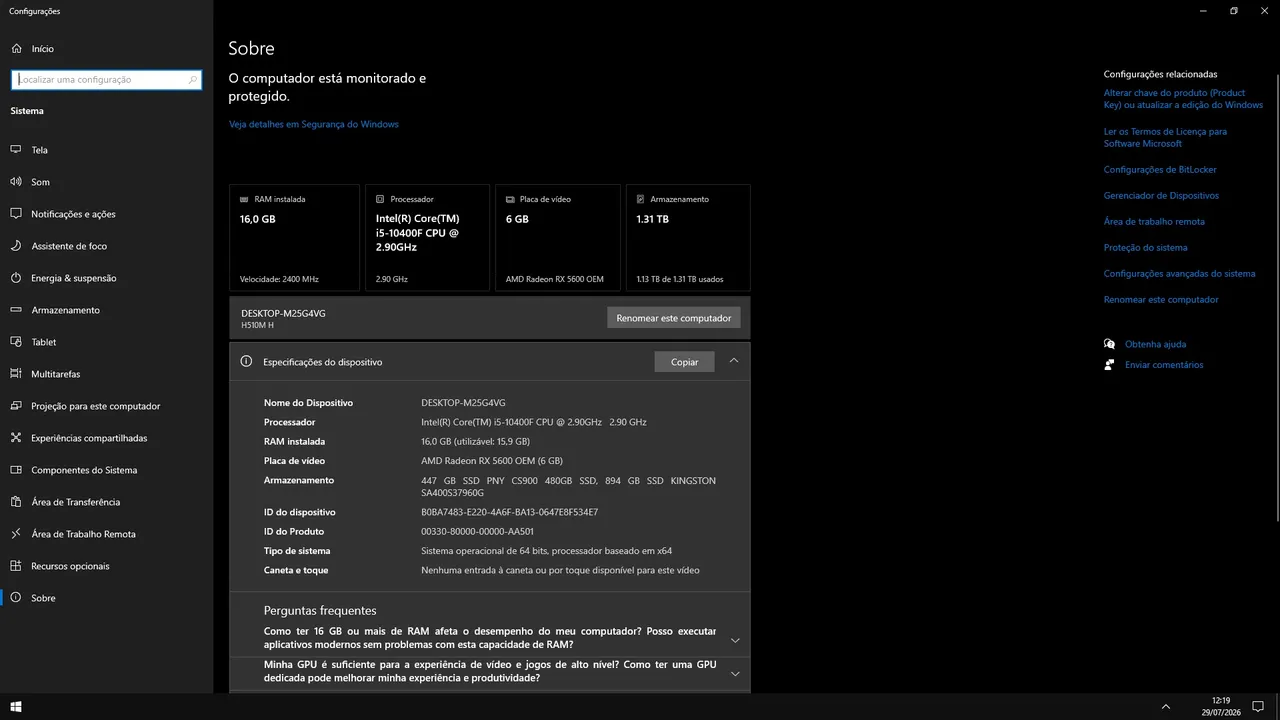This screenshot has height=720, width=1280.
Task: Click the 16,0 GB (utilizável: 15,9 GB) value
Action: [475, 441]
